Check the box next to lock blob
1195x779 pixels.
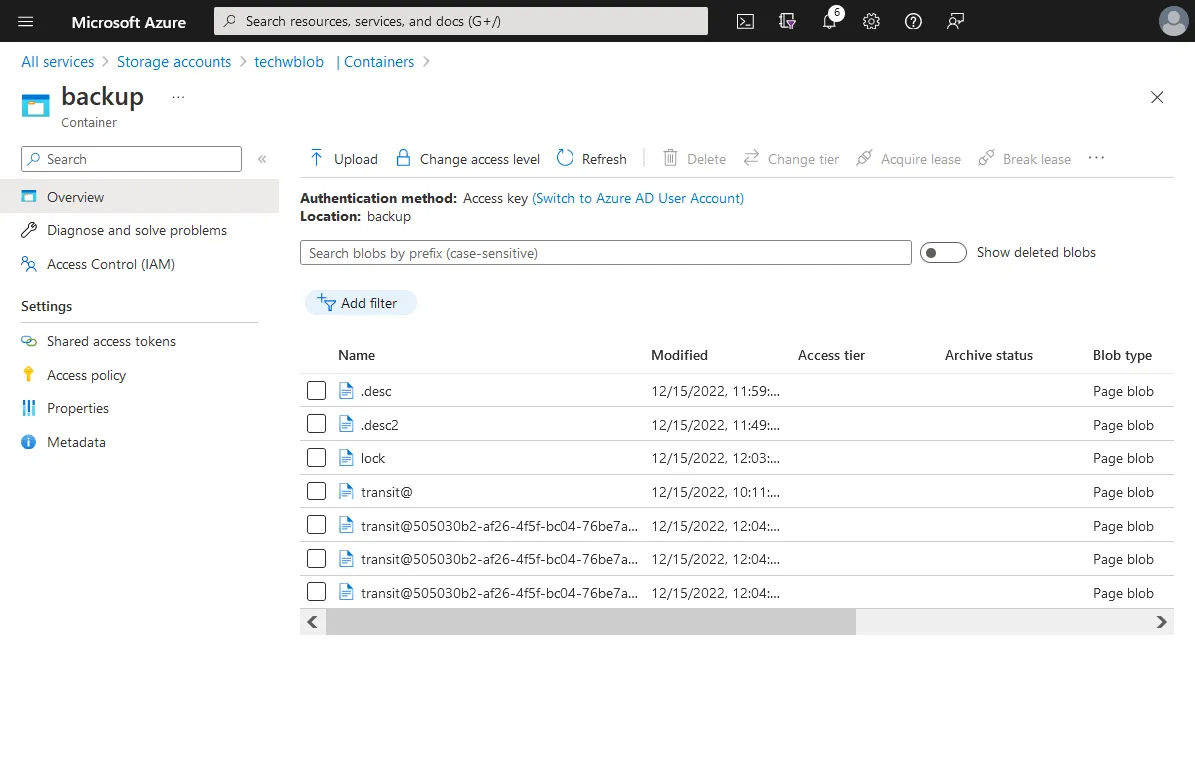(316, 458)
